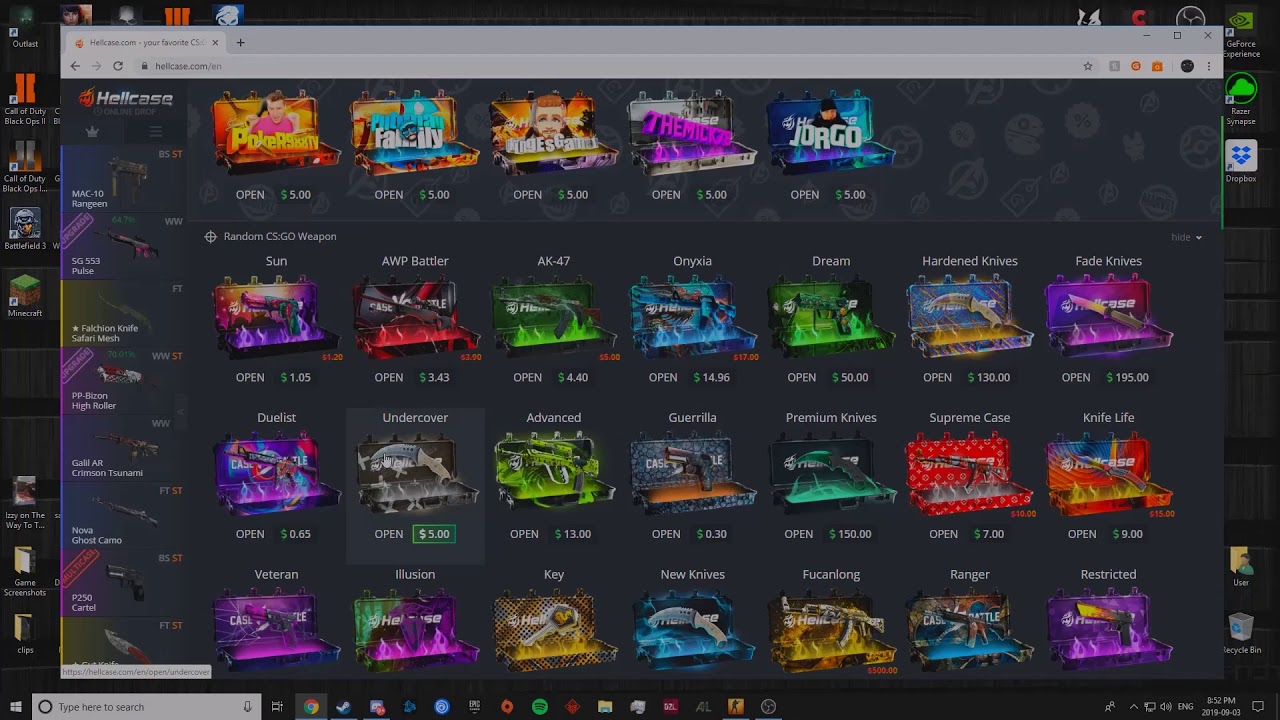The image size is (1280, 720).
Task: Open Battlefield 3 desktop icon
Action: coord(25,229)
